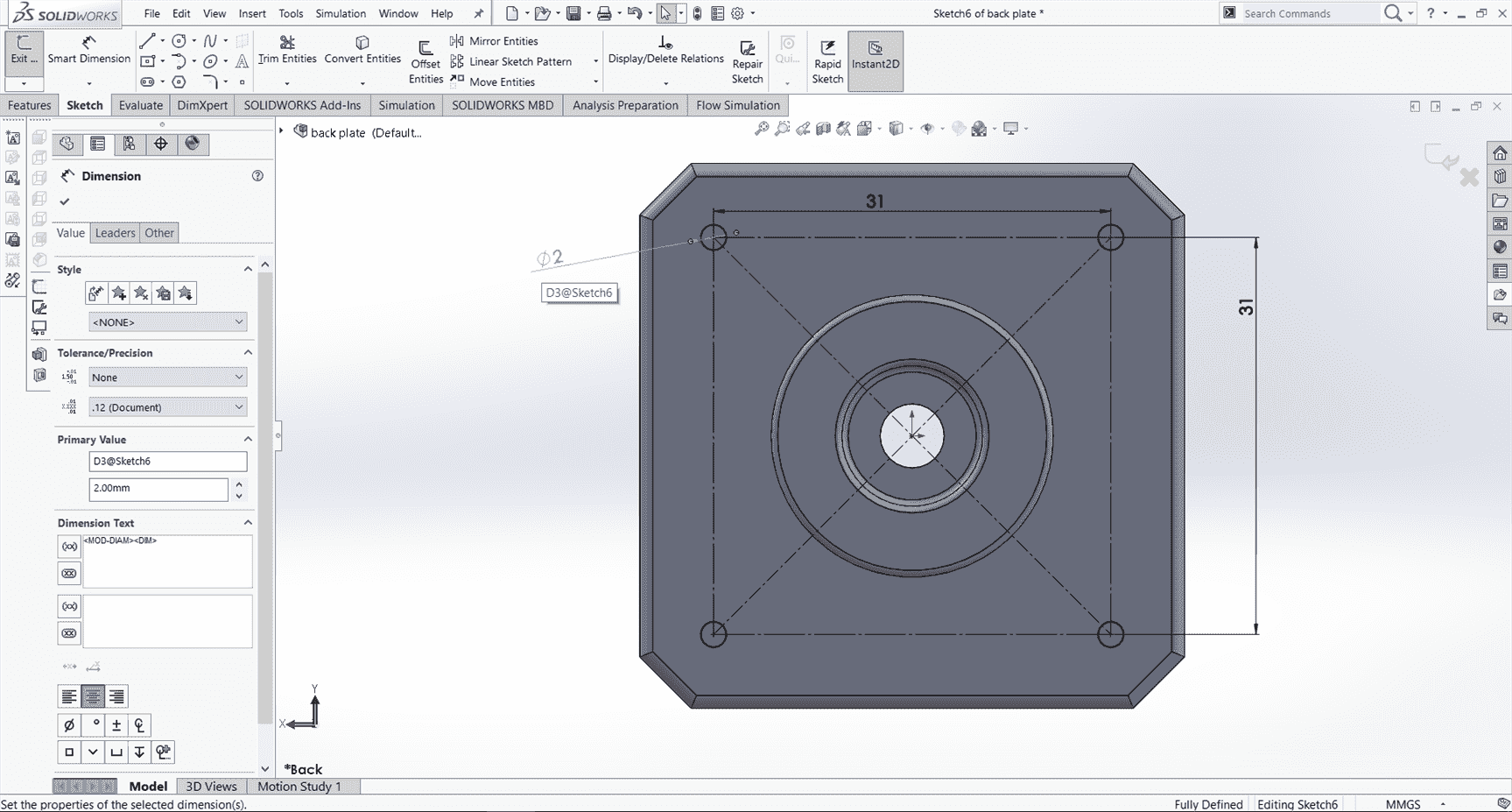Toggle left justify for dimension text
1512x812 pixels.
coord(69,696)
